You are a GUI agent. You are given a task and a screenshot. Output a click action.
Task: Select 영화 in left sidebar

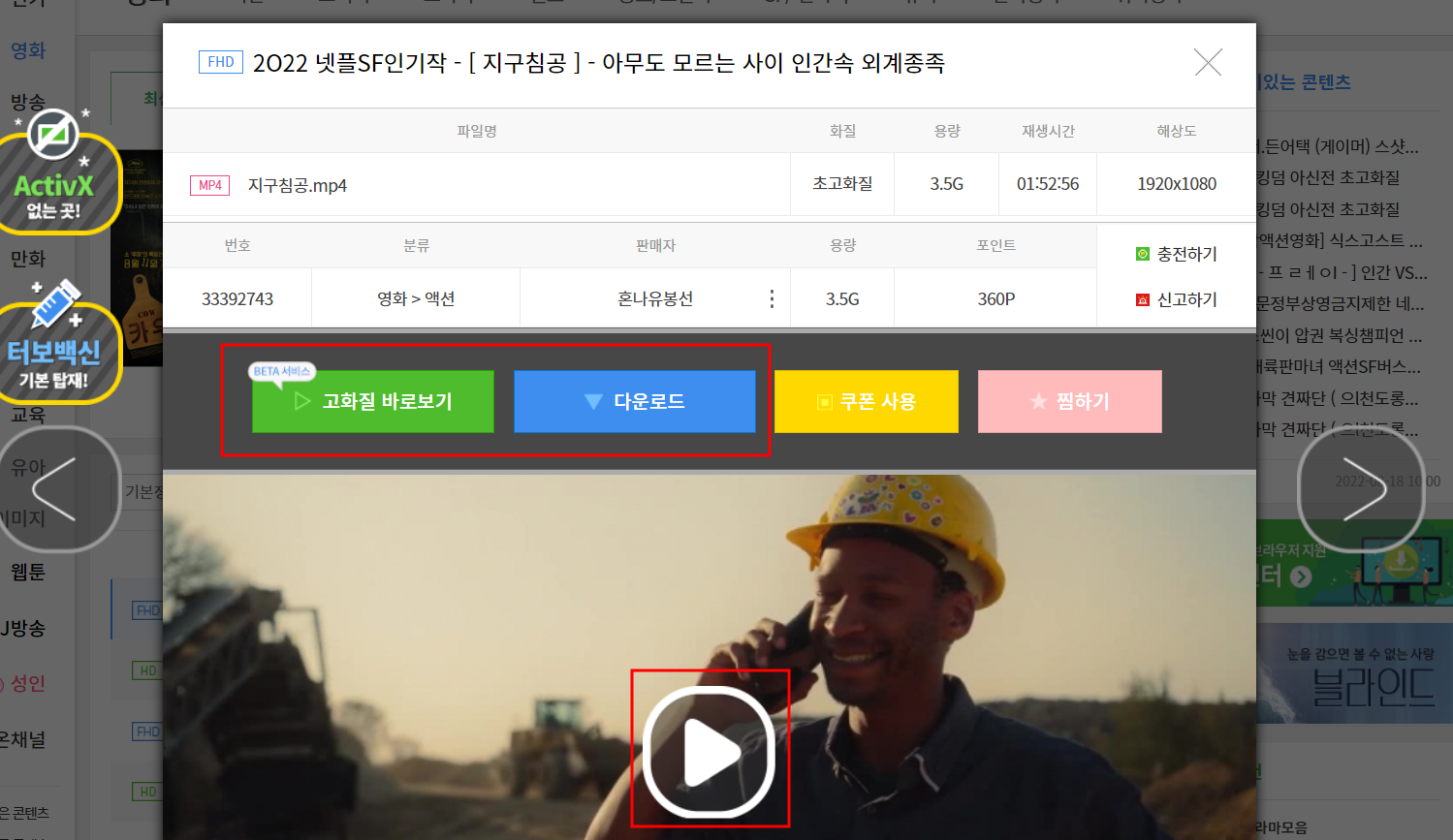(28, 50)
